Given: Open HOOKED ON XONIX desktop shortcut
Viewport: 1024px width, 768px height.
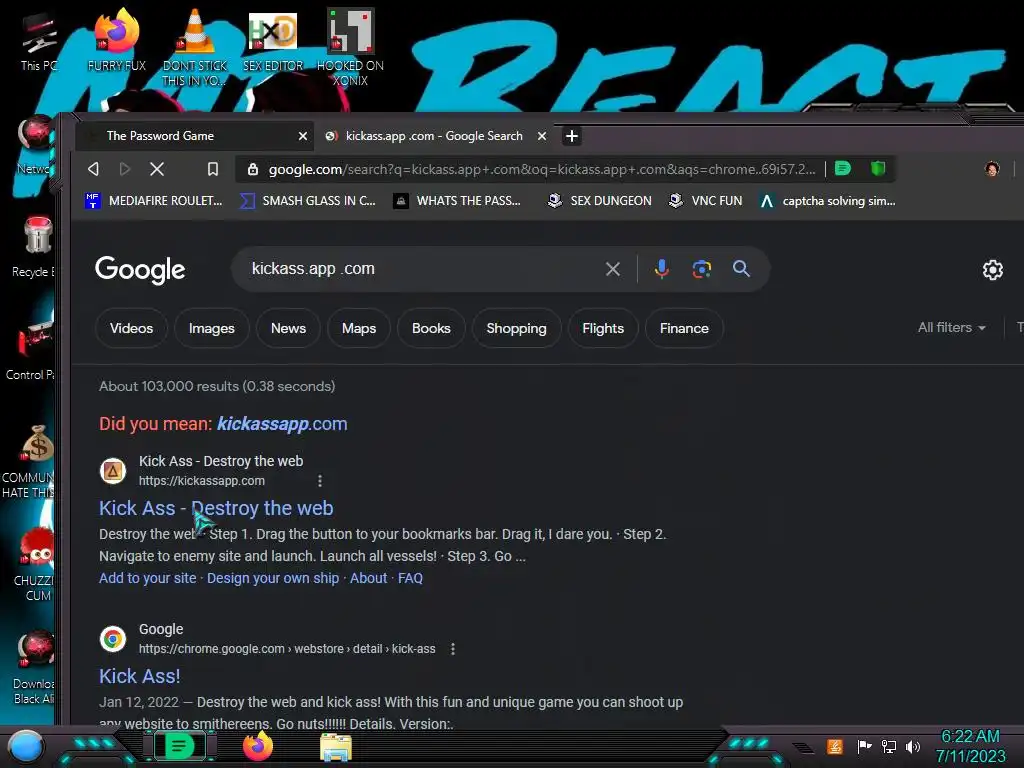Looking at the screenshot, I should [350, 47].
